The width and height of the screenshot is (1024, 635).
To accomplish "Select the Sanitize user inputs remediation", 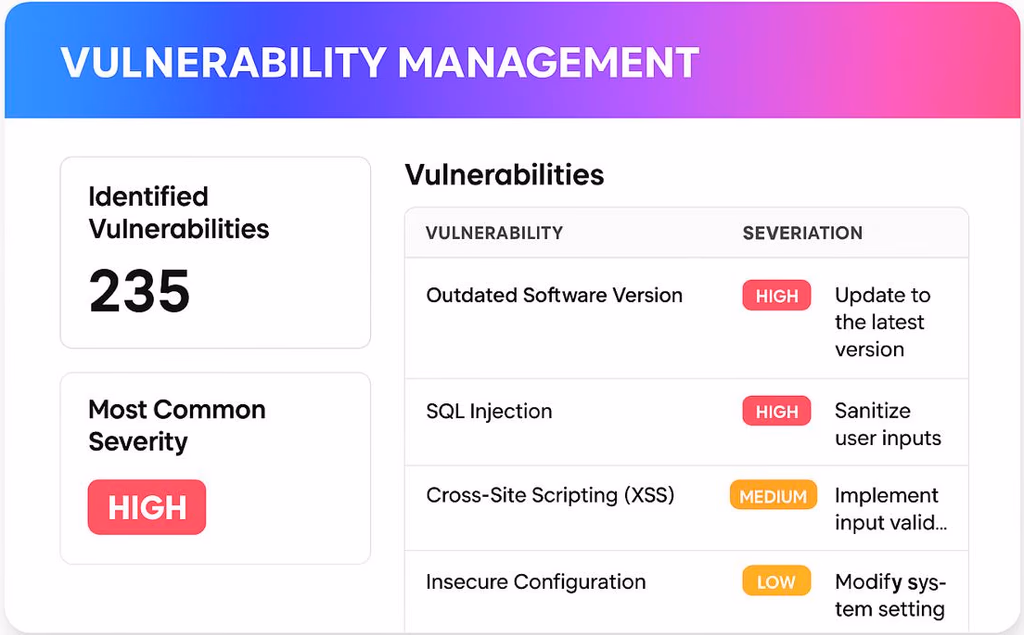I will (x=887, y=424).
